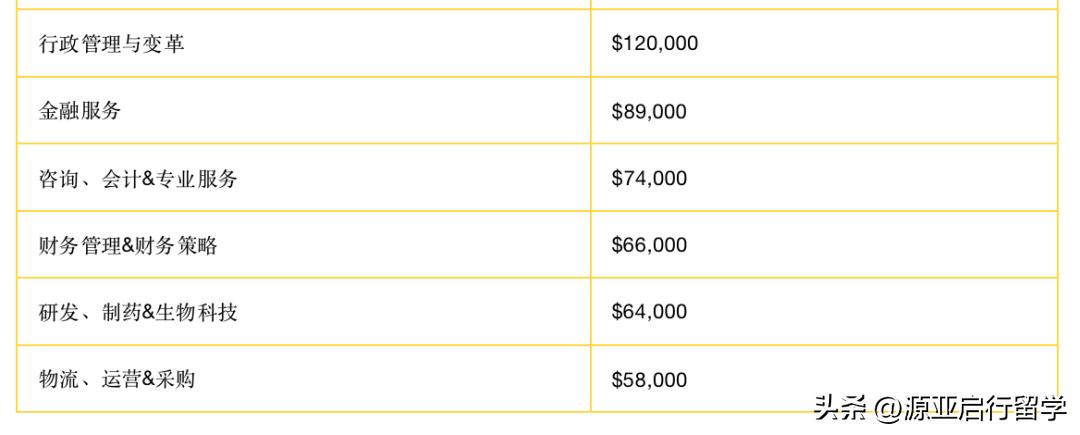Click the 金融服务 row label
1080x435 pixels.
click(x=80, y=111)
